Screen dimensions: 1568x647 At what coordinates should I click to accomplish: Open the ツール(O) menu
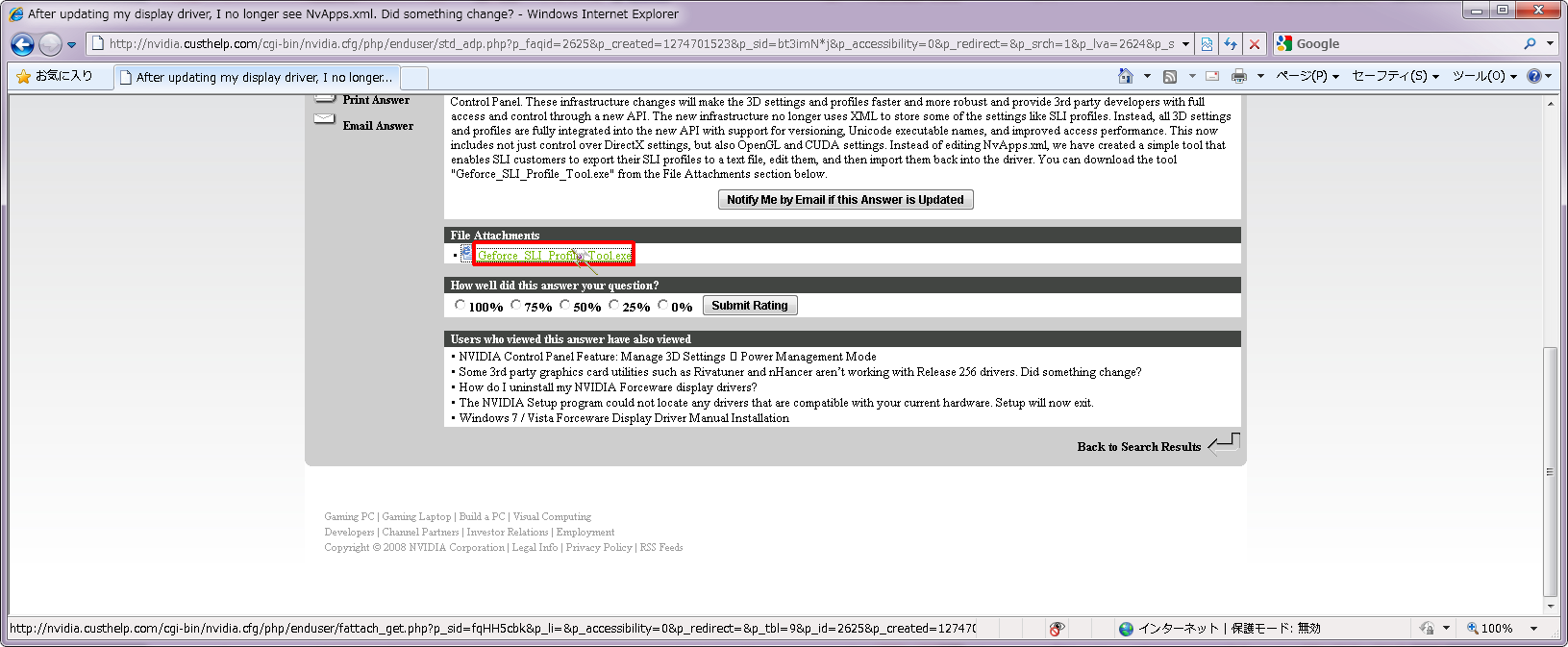coord(1484,76)
